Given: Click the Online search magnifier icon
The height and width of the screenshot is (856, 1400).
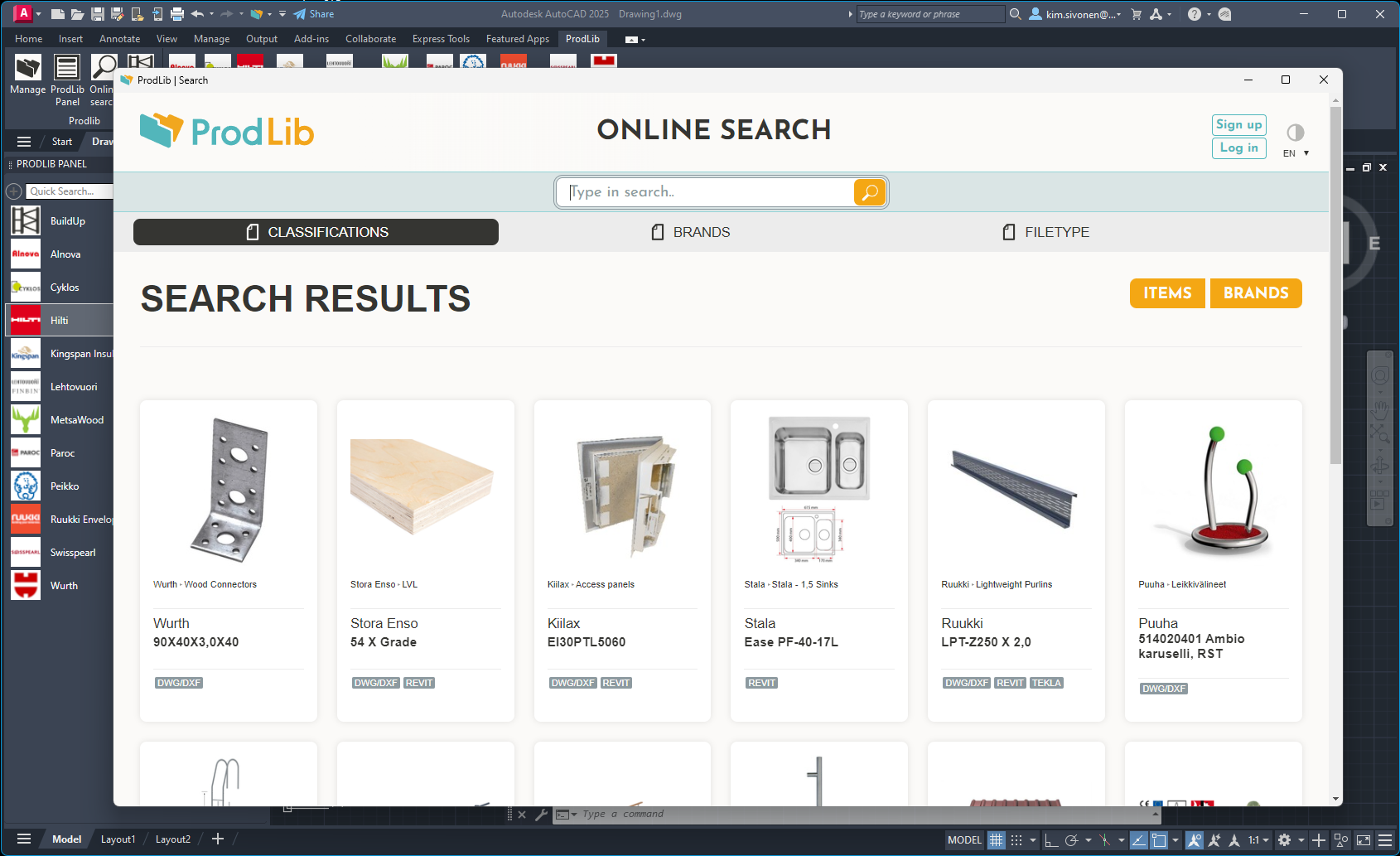Looking at the screenshot, I should [103, 80].
